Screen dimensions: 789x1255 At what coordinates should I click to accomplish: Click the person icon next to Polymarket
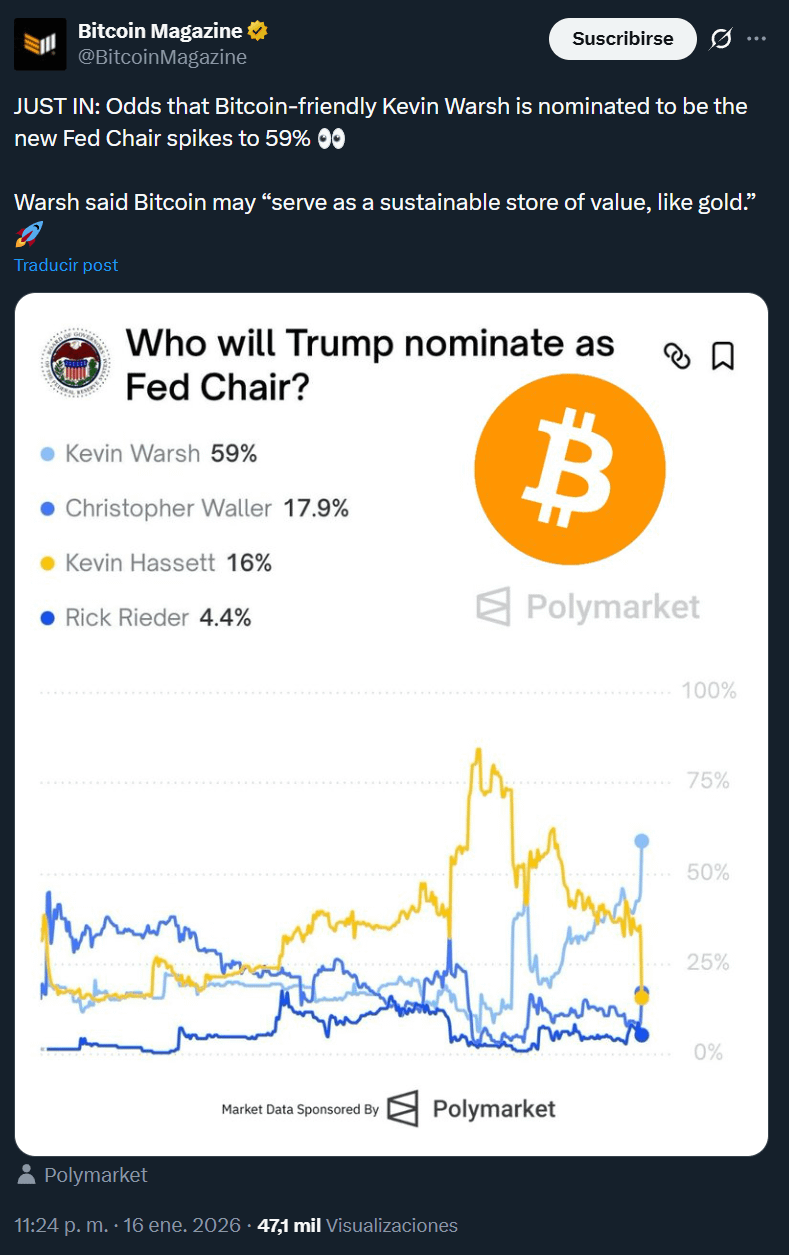point(28,1175)
